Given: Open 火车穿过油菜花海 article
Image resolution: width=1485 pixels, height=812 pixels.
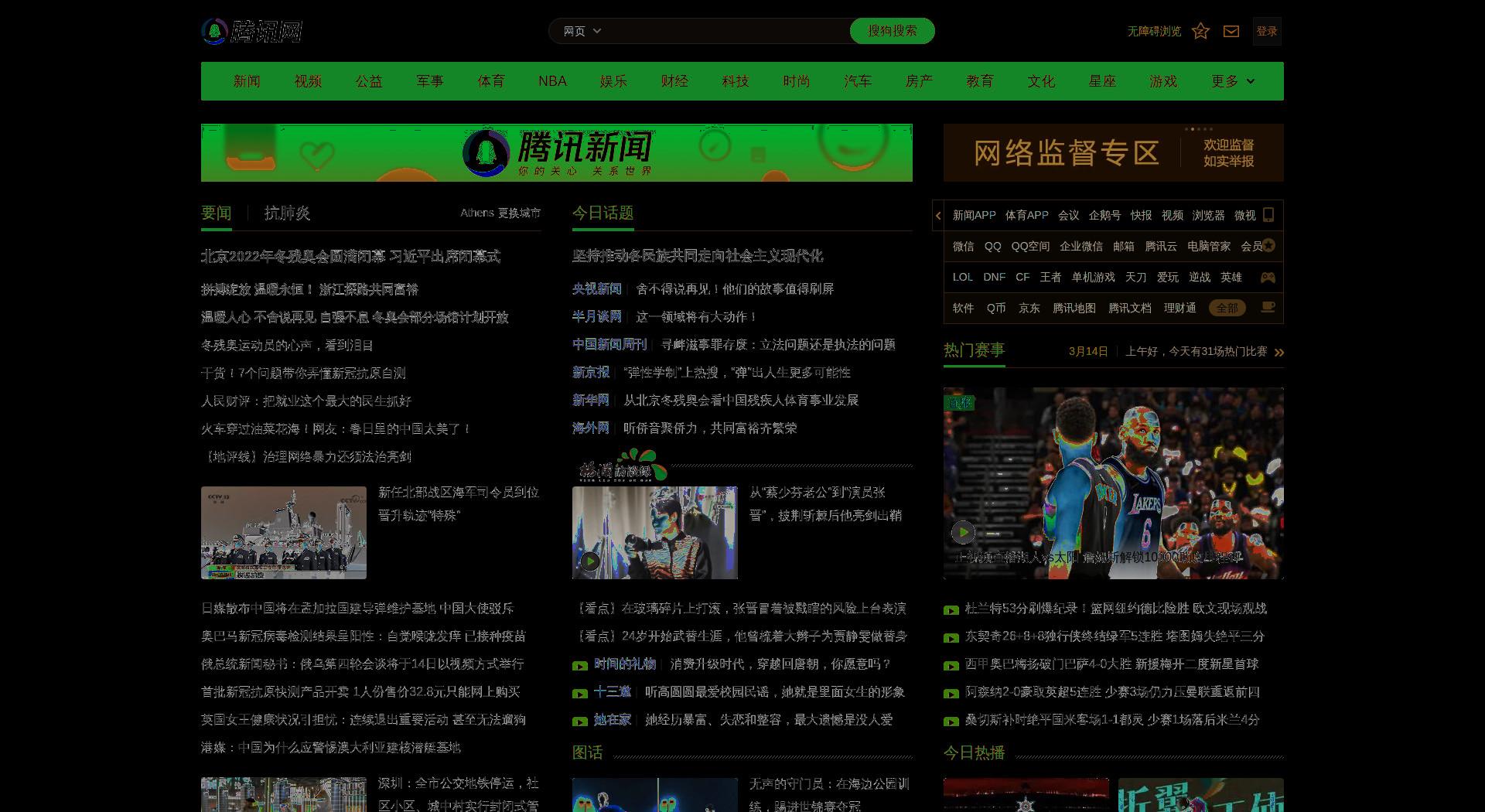Looking at the screenshot, I should coord(336,428).
